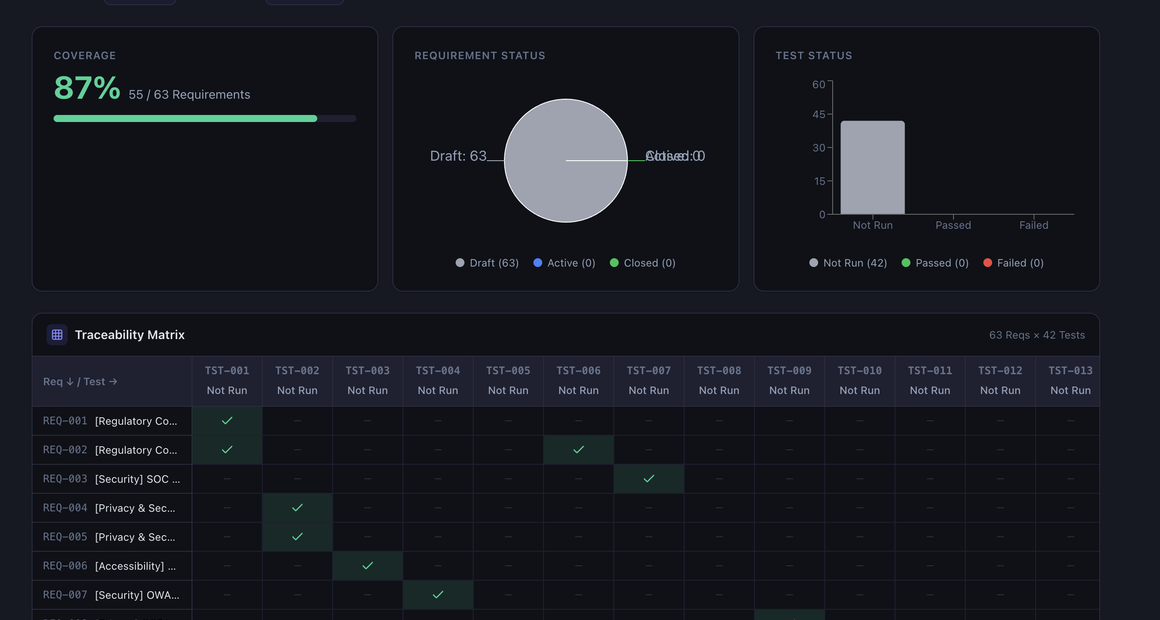Click the Traceability Matrix grid icon
The image size is (1160, 620).
57,335
